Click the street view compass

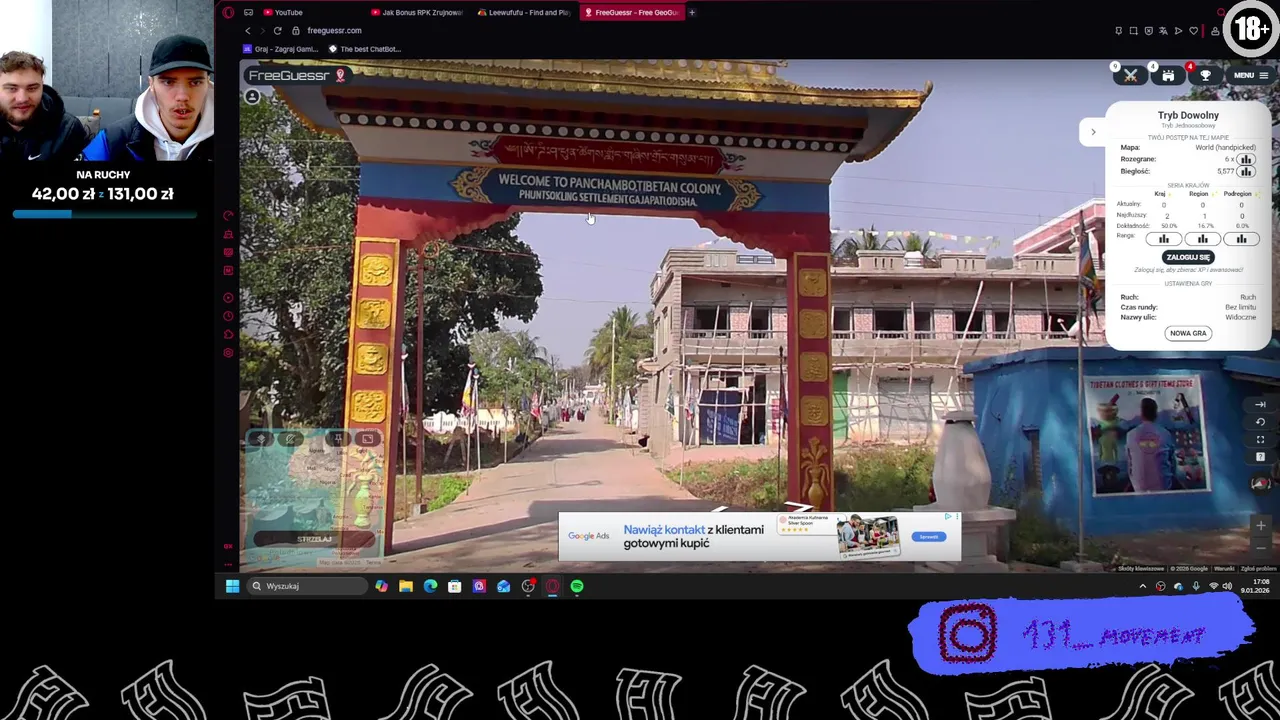click(x=1260, y=483)
